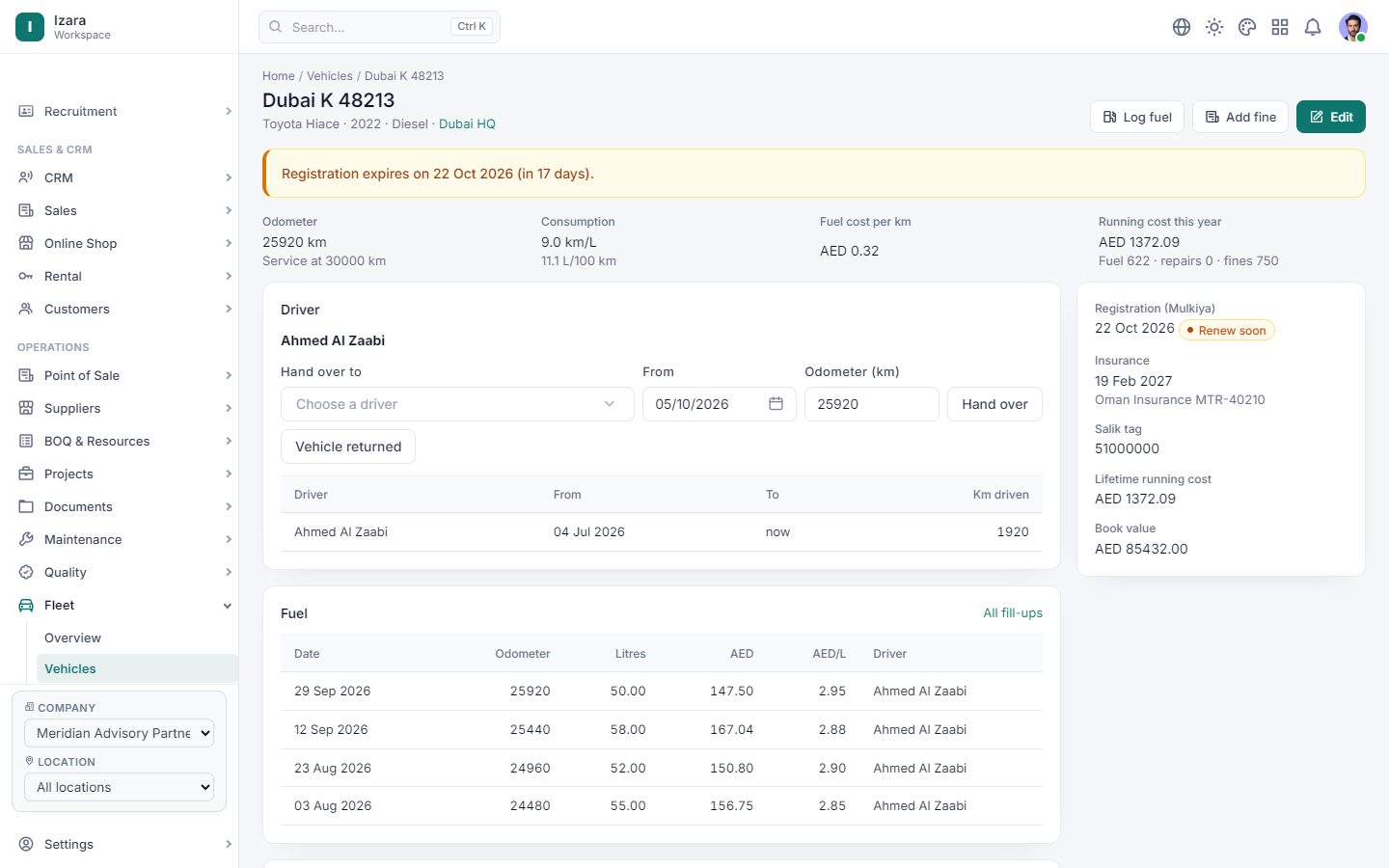Open the CRM sidebar menu
Image resolution: width=1389 pixels, height=868 pixels.
[125, 178]
